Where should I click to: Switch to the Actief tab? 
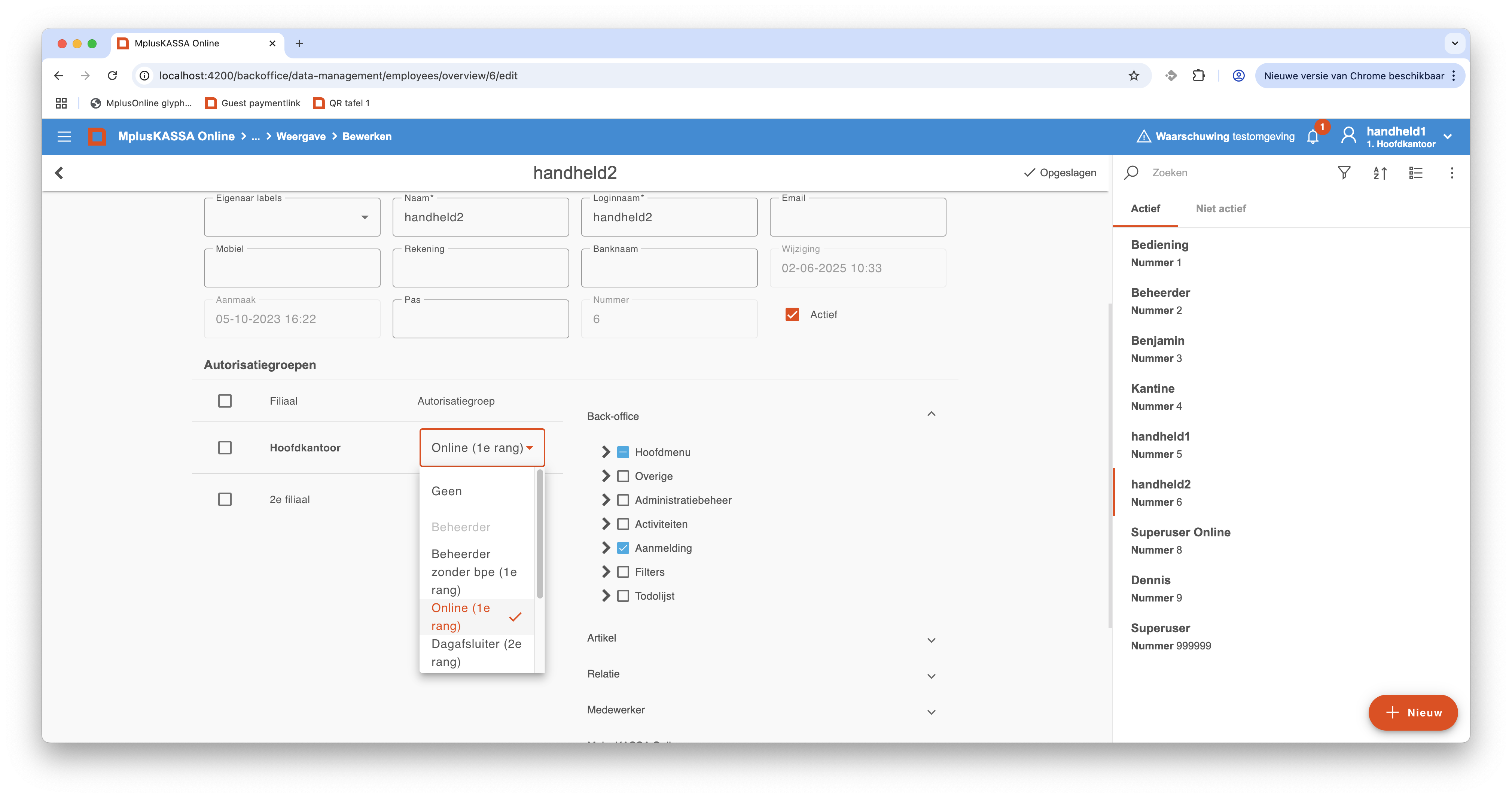click(1145, 208)
